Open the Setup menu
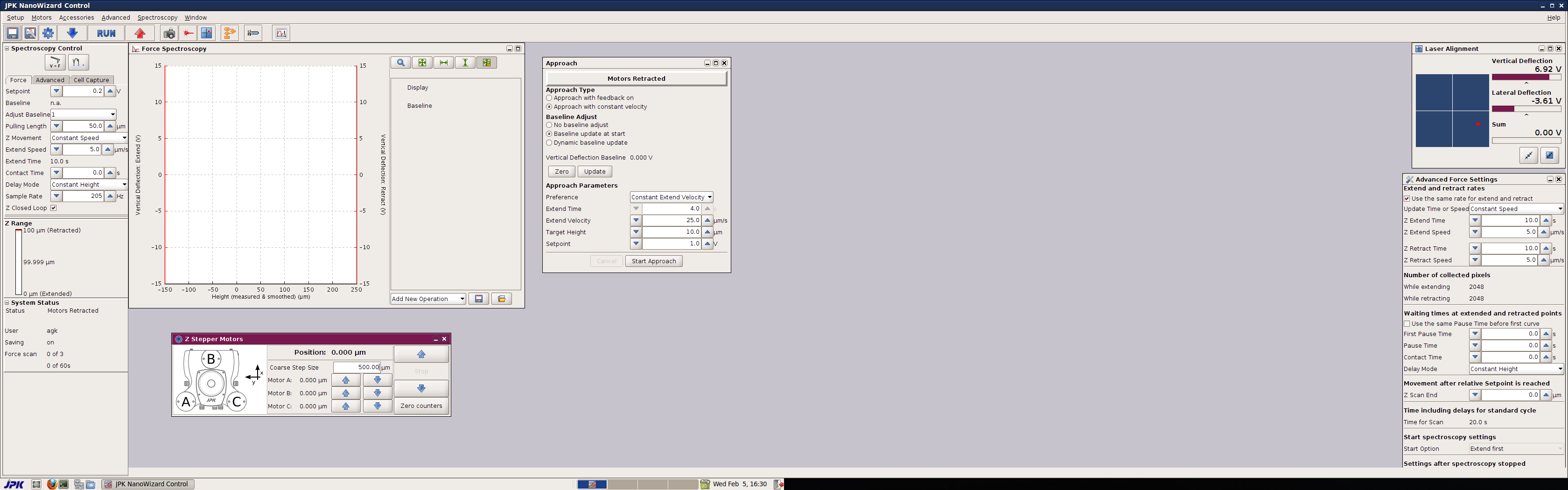 [x=16, y=18]
